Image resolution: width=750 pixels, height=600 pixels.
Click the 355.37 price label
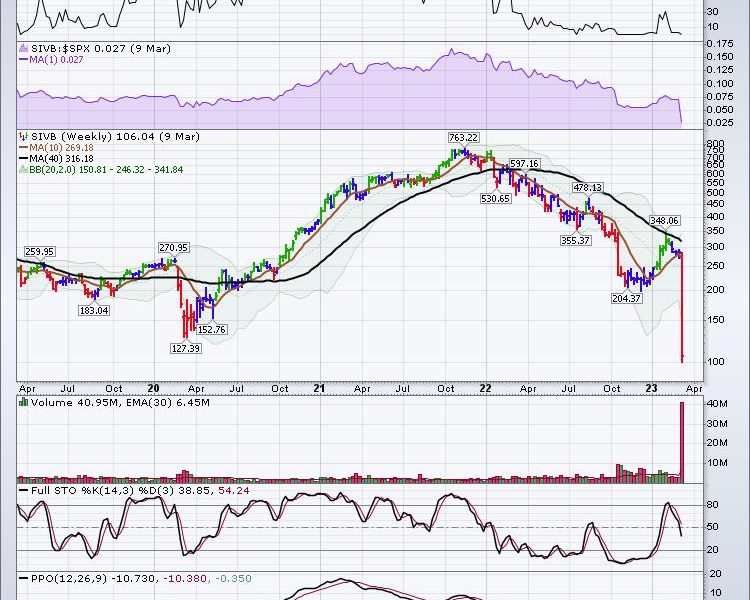click(x=575, y=240)
